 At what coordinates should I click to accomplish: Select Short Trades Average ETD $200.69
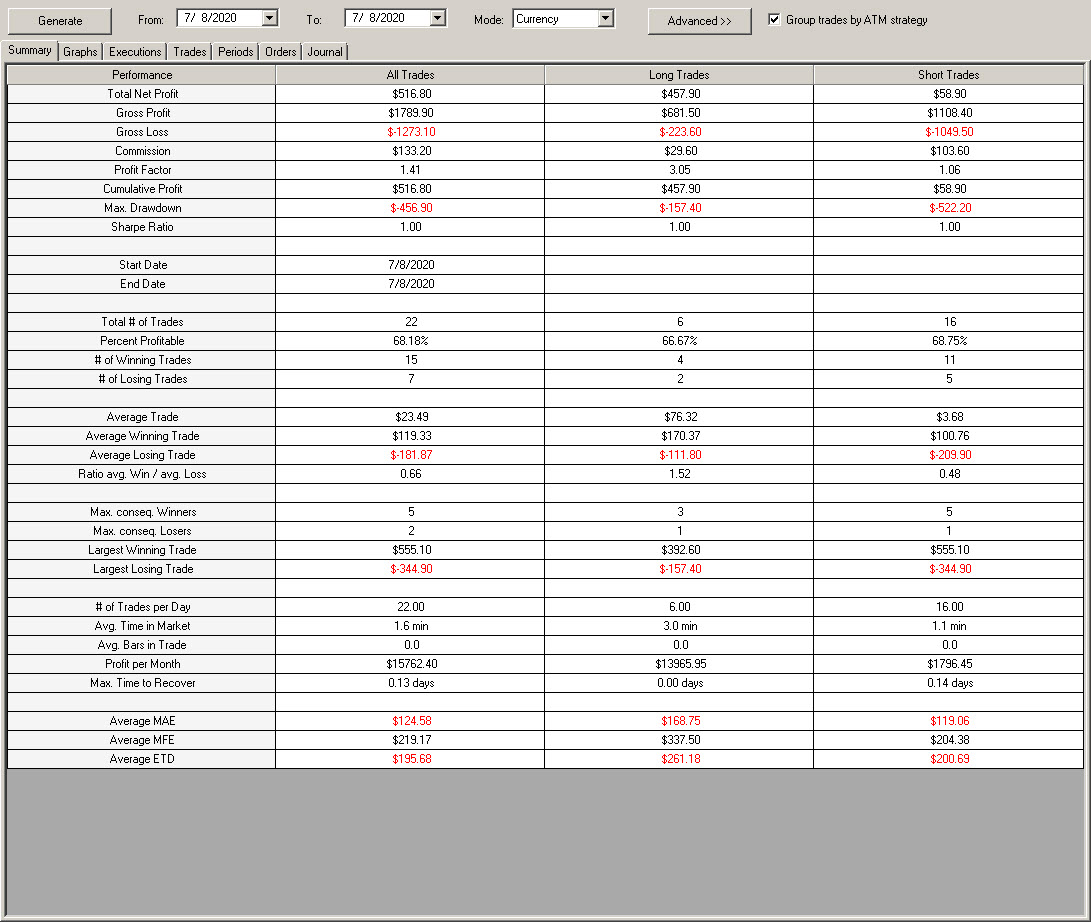tap(949, 759)
